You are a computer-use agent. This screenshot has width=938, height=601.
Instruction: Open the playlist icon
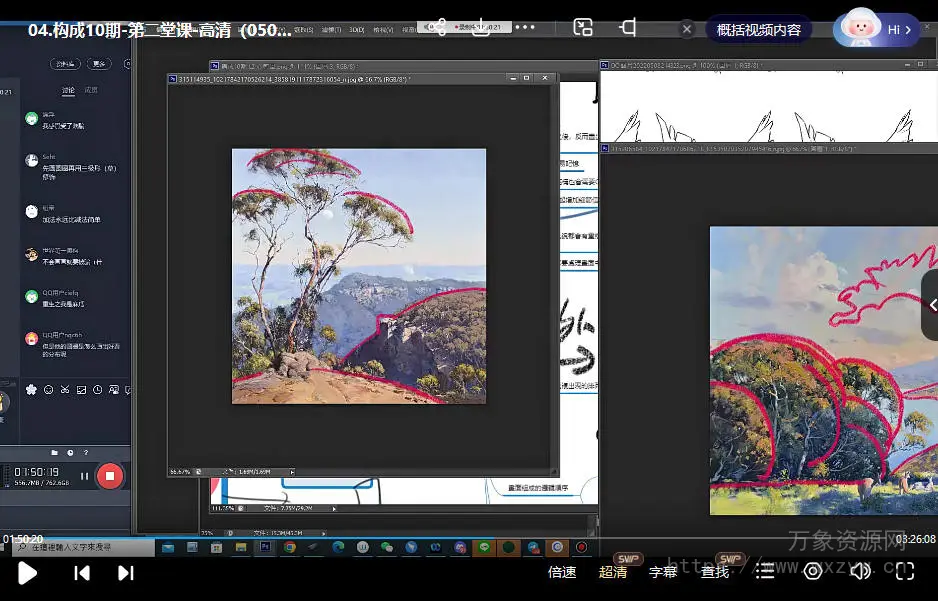pos(765,572)
